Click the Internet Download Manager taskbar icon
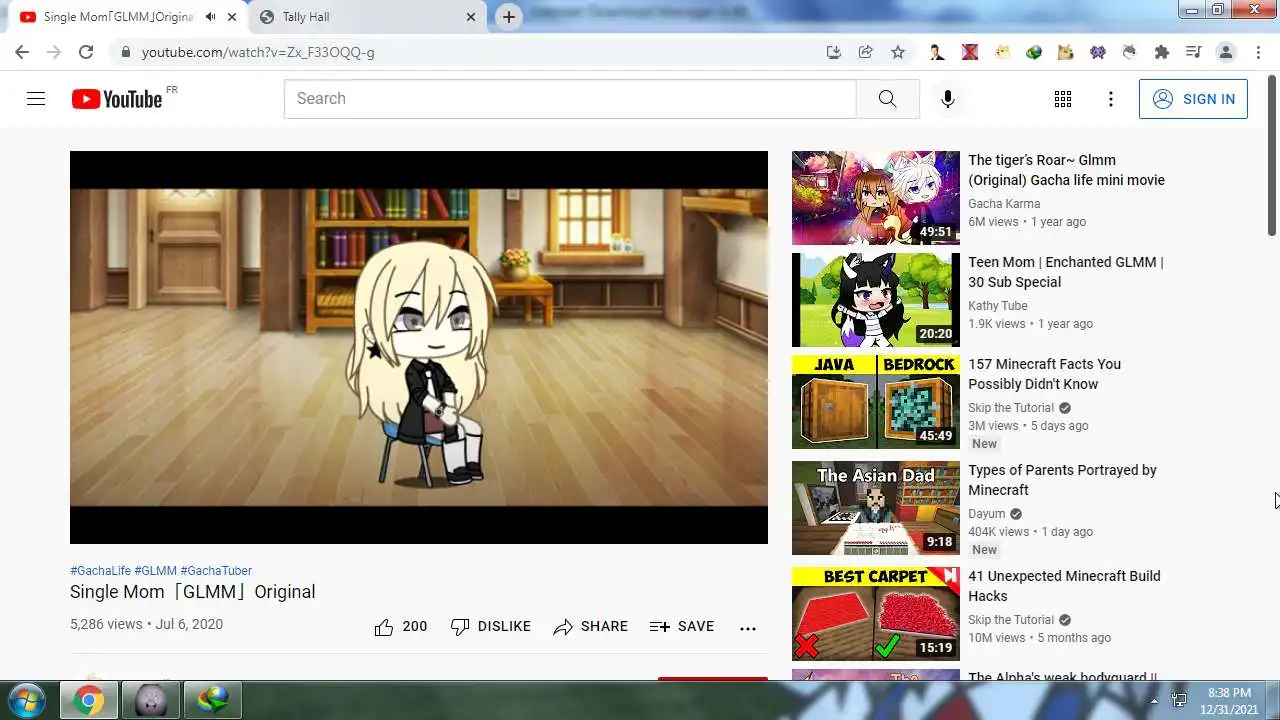Image resolution: width=1280 pixels, height=720 pixels. click(x=212, y=700)
